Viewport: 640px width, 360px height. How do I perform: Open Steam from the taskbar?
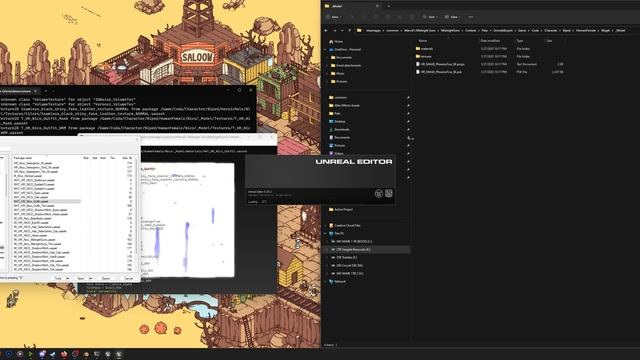point(52,354)
